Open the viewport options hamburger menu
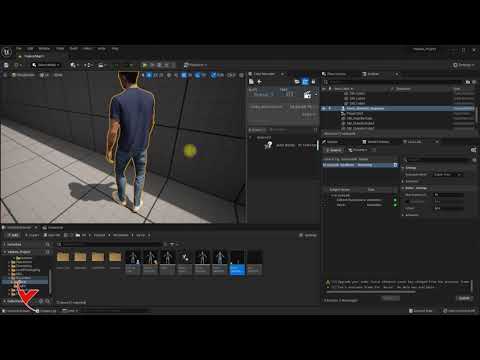Screen dimensions: 480x360 5,75
